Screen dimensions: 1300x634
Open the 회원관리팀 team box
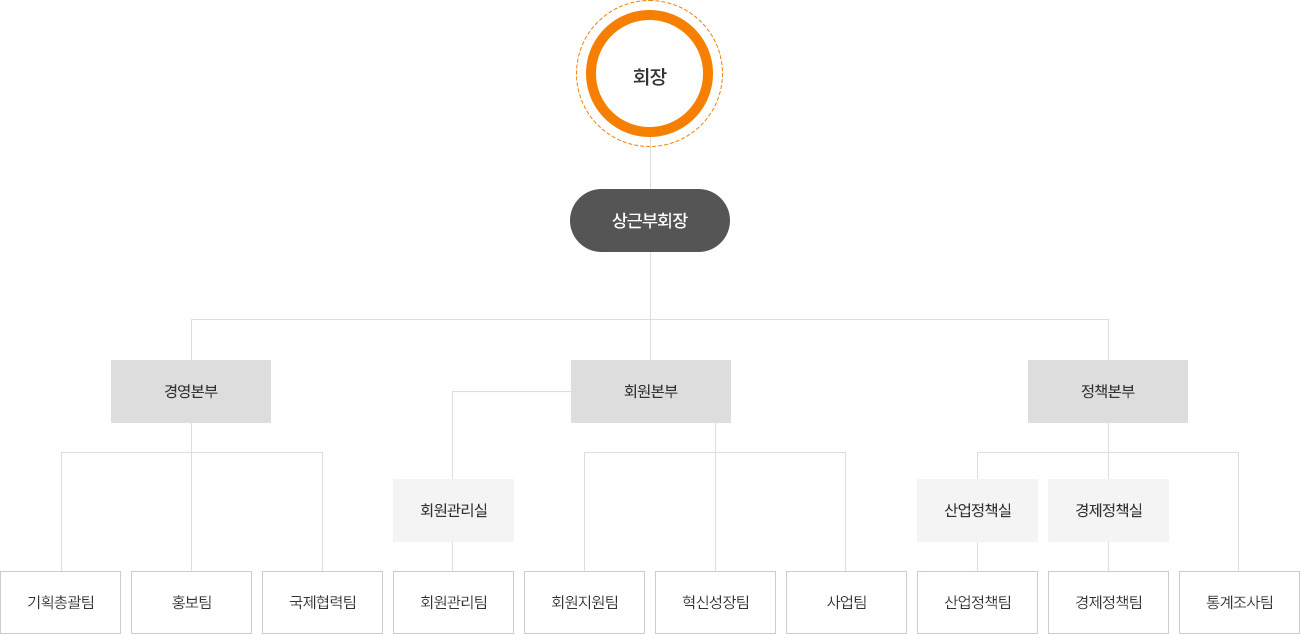453,602
